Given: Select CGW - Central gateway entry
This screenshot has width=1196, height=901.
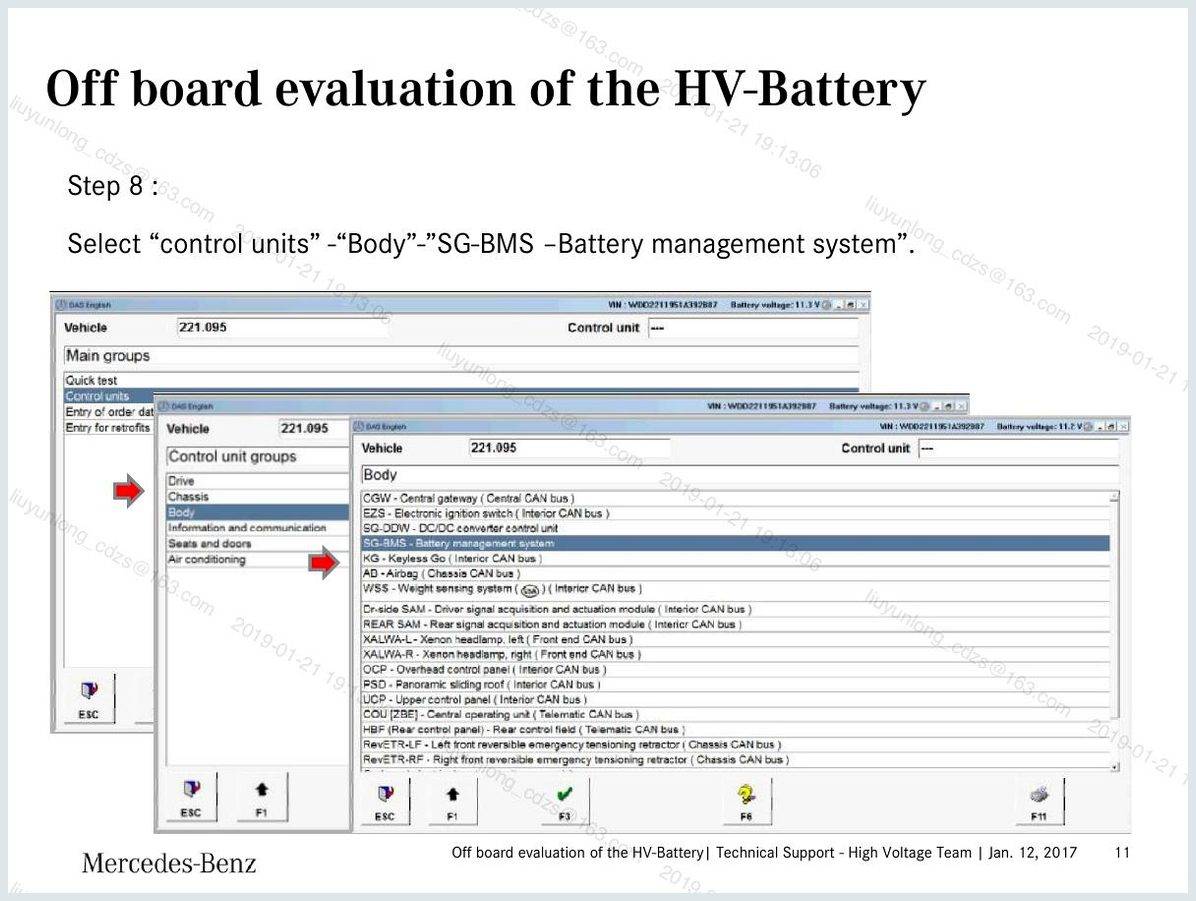Looking at the screenshot, I should pos(735,498).
